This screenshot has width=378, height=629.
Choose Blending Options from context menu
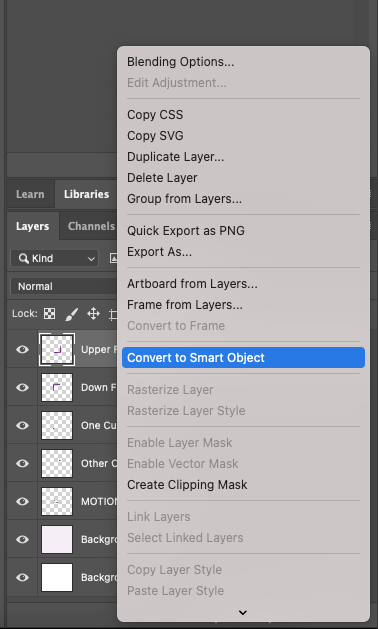coord(181,62)
